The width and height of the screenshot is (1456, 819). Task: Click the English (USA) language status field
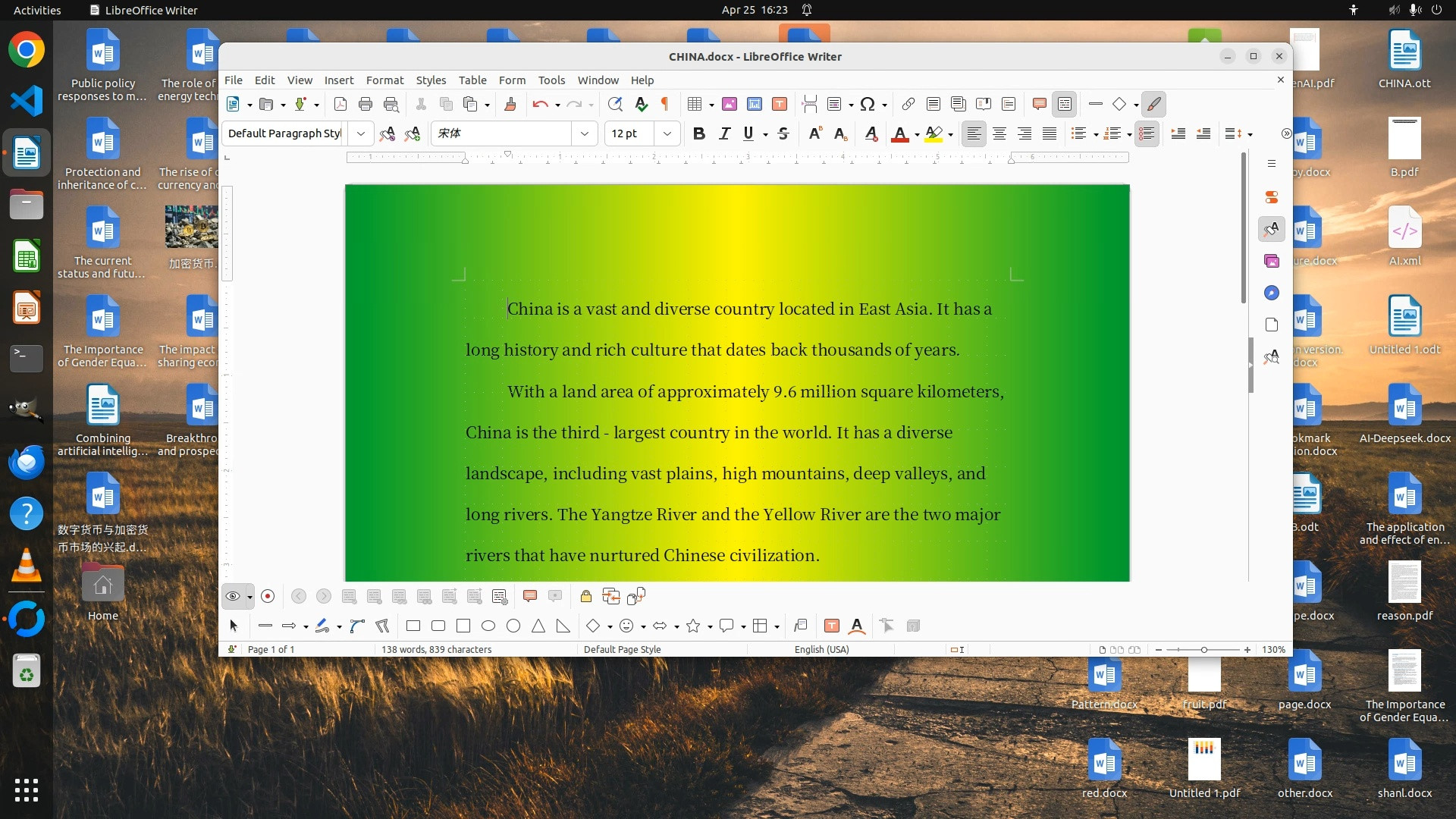pos(821,650)
